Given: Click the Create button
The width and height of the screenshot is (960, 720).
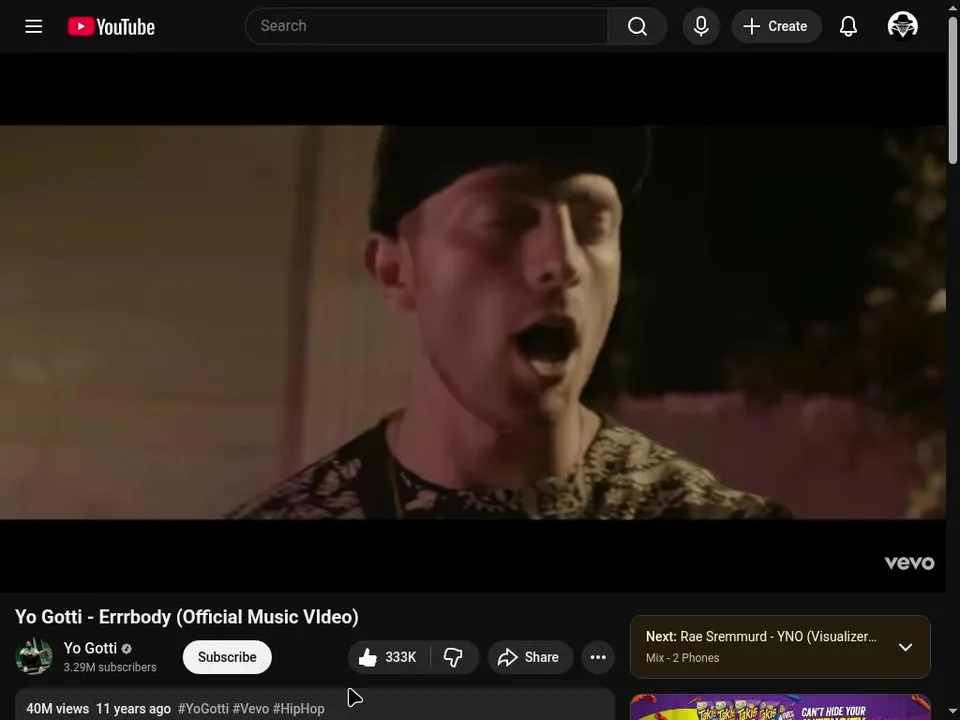Looking at the screenshot, I should [x=776, y=26].
